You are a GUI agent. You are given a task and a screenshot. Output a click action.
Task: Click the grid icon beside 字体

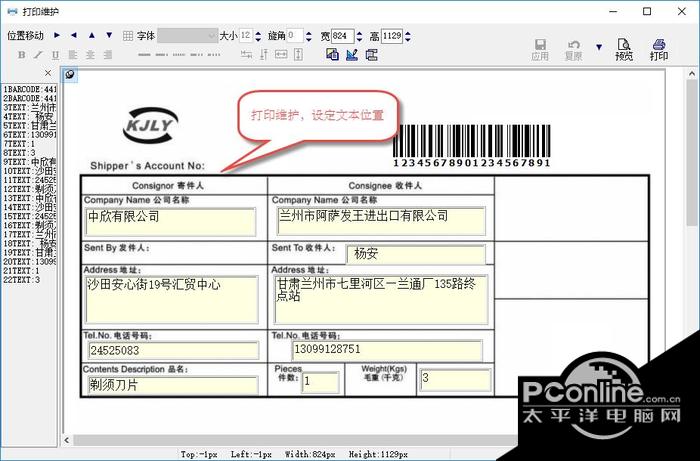point(128,36)
